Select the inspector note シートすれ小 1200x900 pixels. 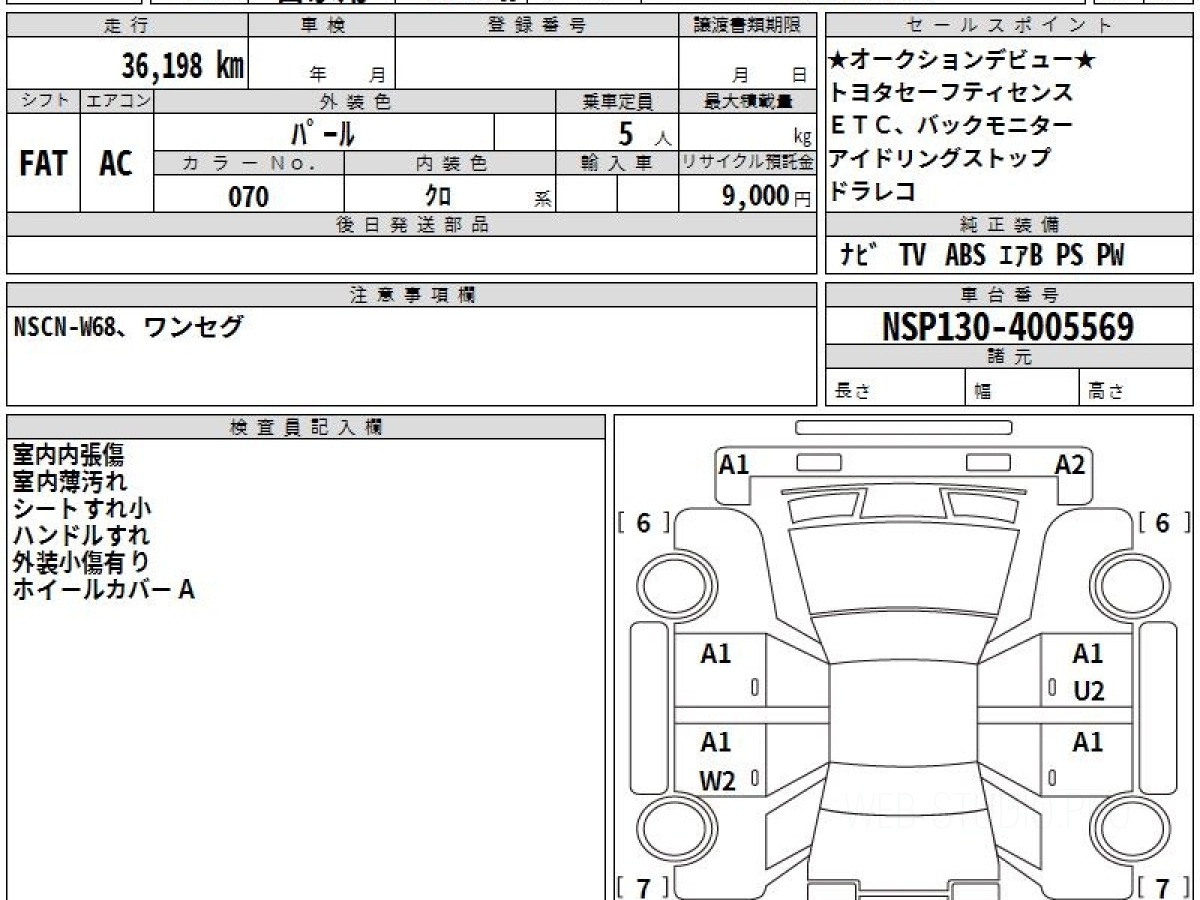pos(81,509)
